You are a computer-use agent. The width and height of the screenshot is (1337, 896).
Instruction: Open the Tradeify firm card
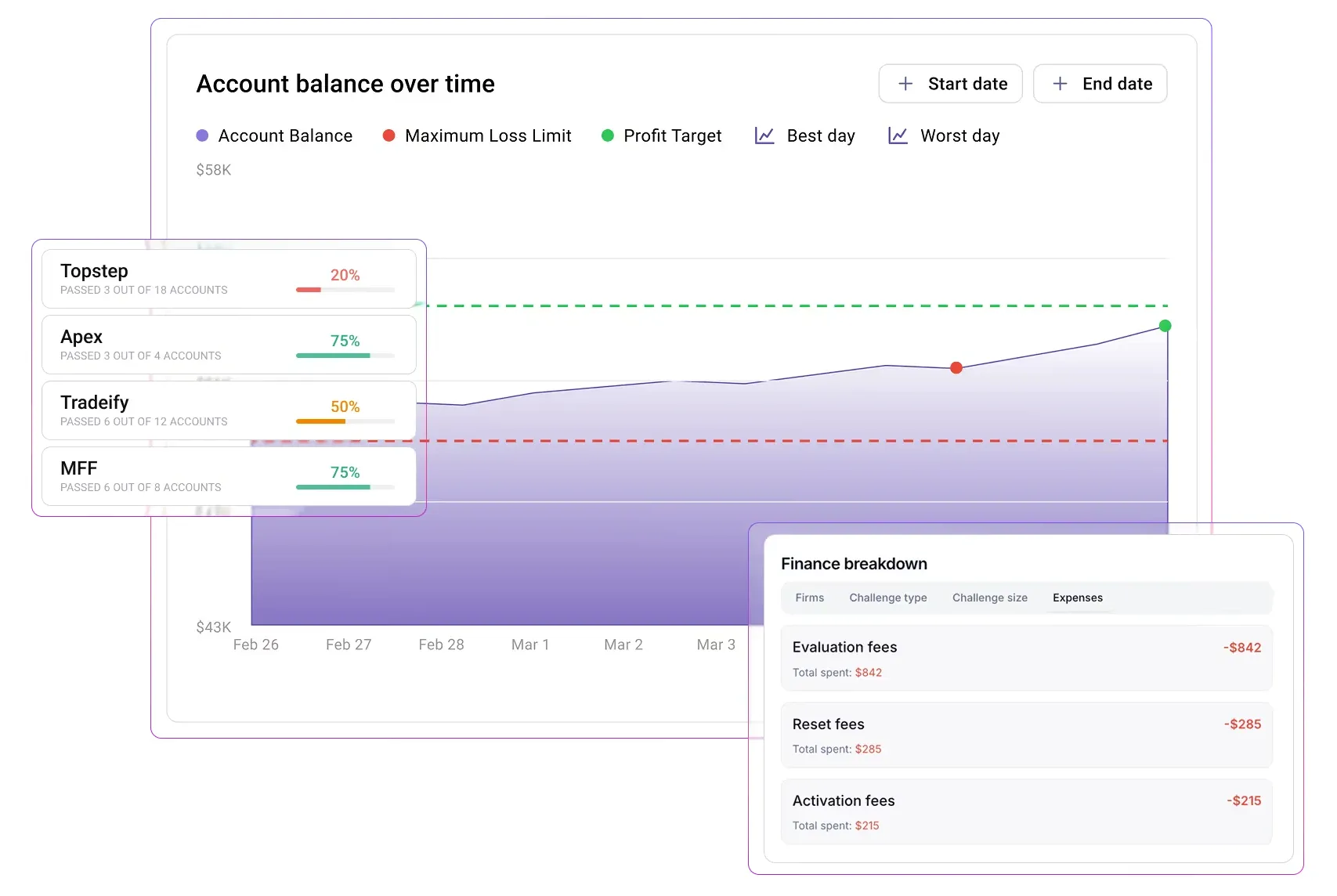[229, 410]
